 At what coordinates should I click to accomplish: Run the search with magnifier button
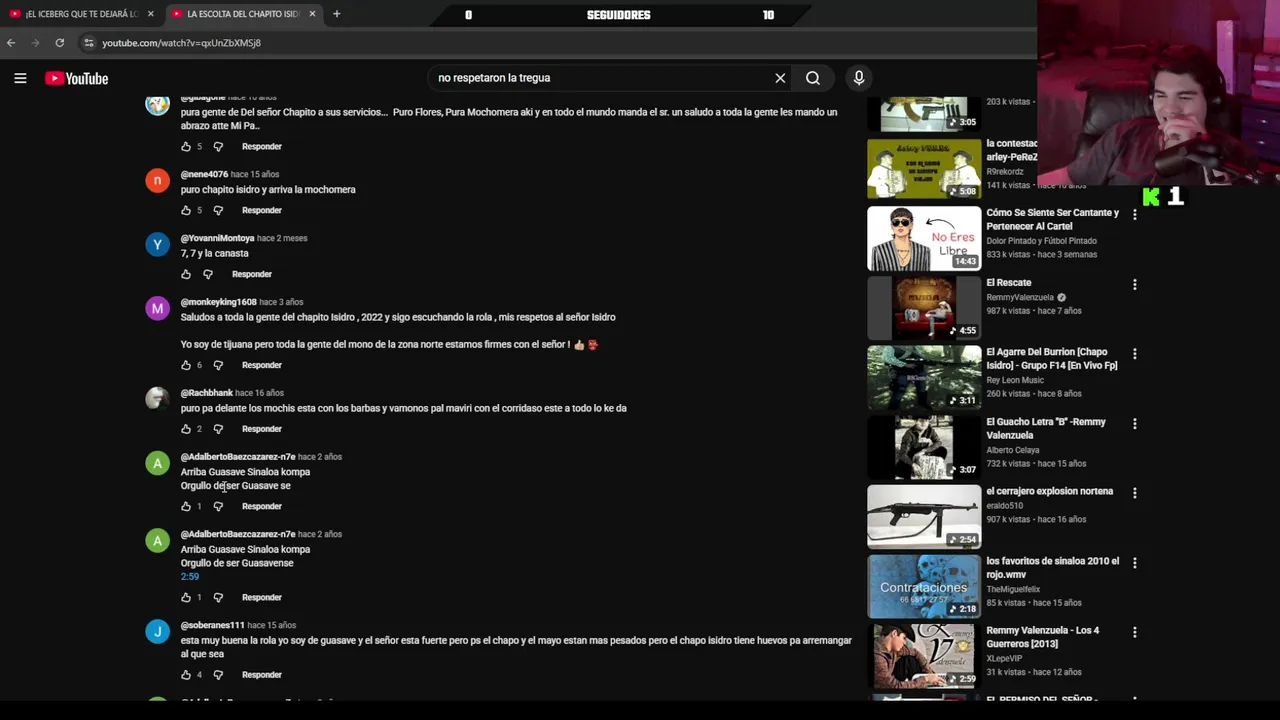(x=813, y=78)
